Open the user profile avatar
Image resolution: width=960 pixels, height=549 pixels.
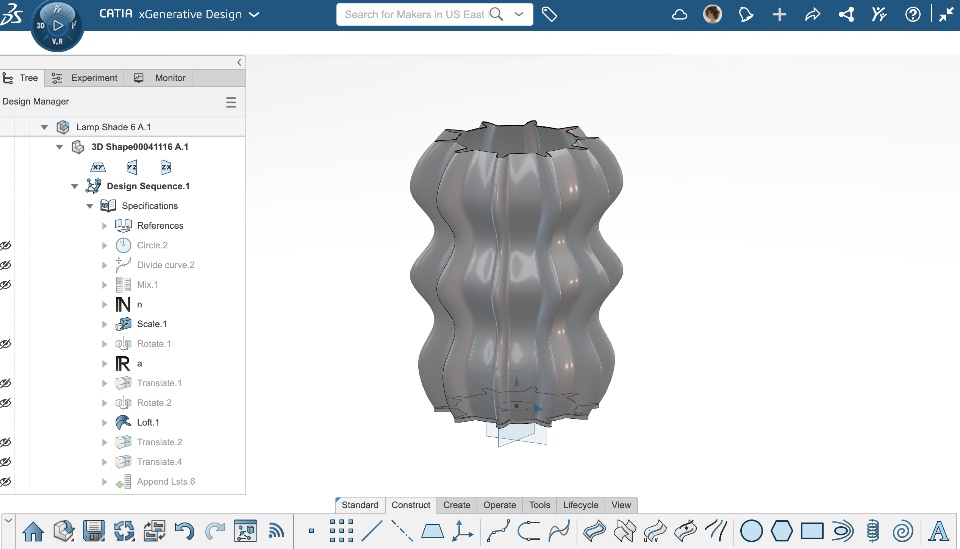[712, 14]
